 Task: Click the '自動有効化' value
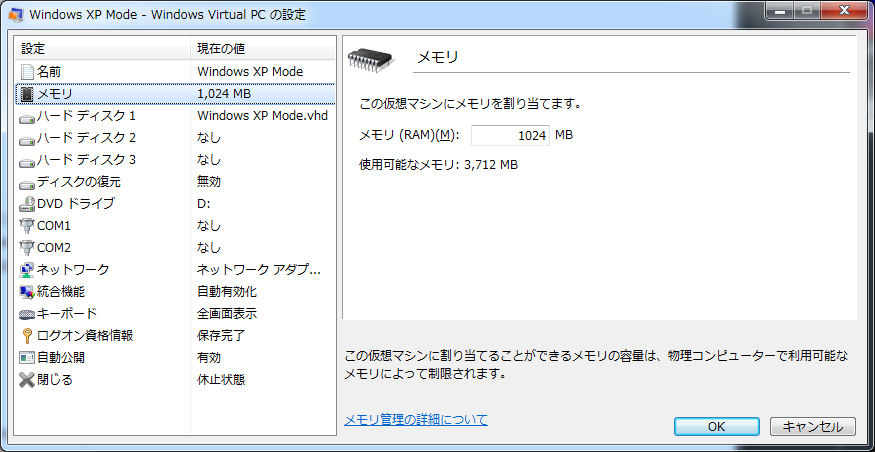click(227, 292)
